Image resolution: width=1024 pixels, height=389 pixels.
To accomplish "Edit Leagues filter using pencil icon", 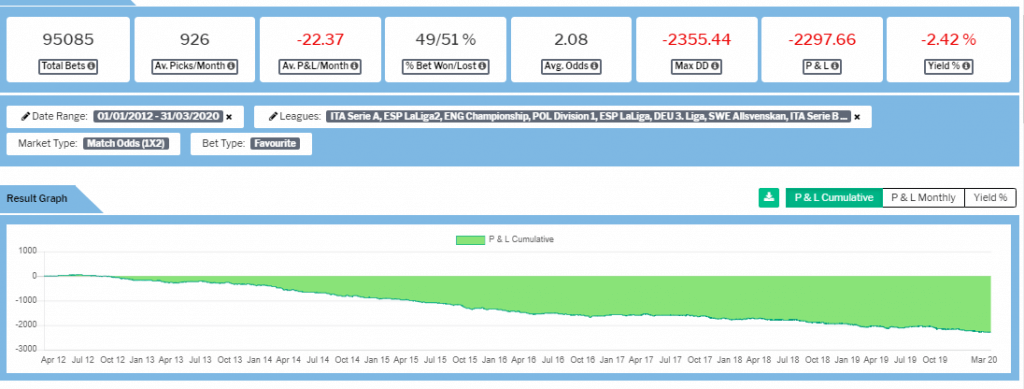I will [273, 117].
